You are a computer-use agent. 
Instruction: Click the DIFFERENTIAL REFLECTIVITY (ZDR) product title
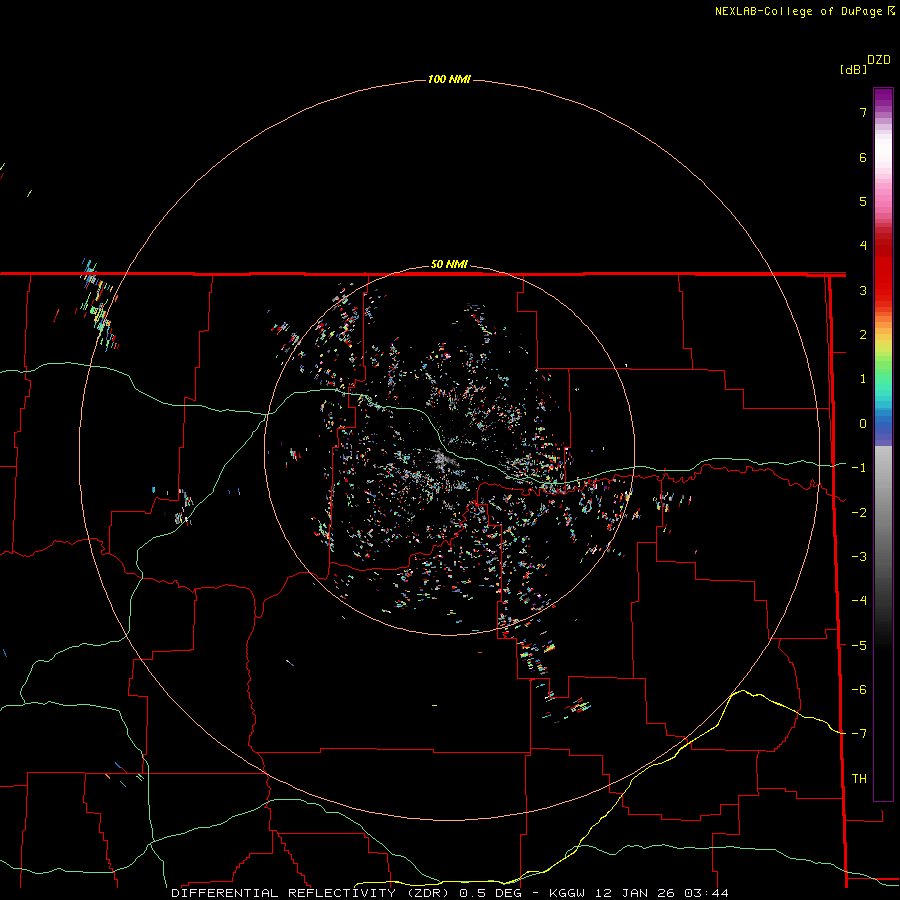click(312, 893)
